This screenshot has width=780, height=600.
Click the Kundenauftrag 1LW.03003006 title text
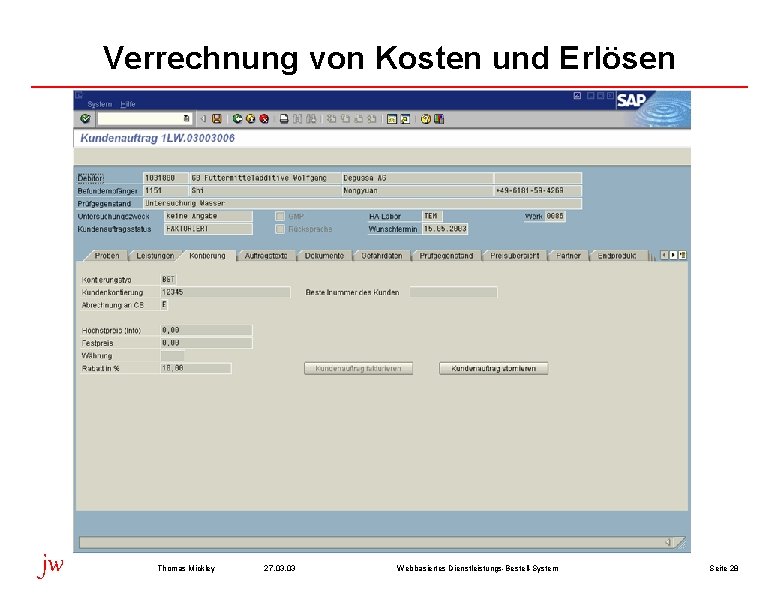pos(157,138)
